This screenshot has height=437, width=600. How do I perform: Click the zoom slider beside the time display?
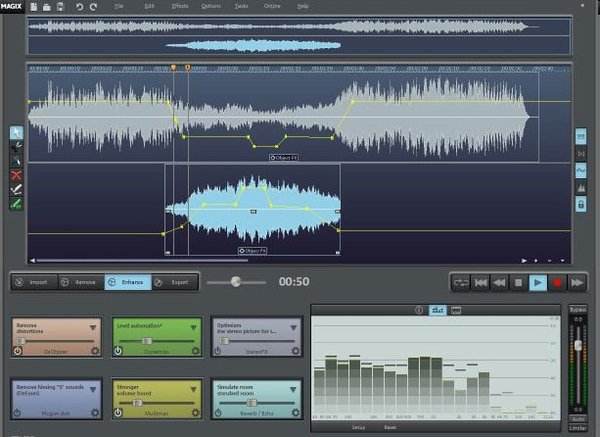point(236,282)
